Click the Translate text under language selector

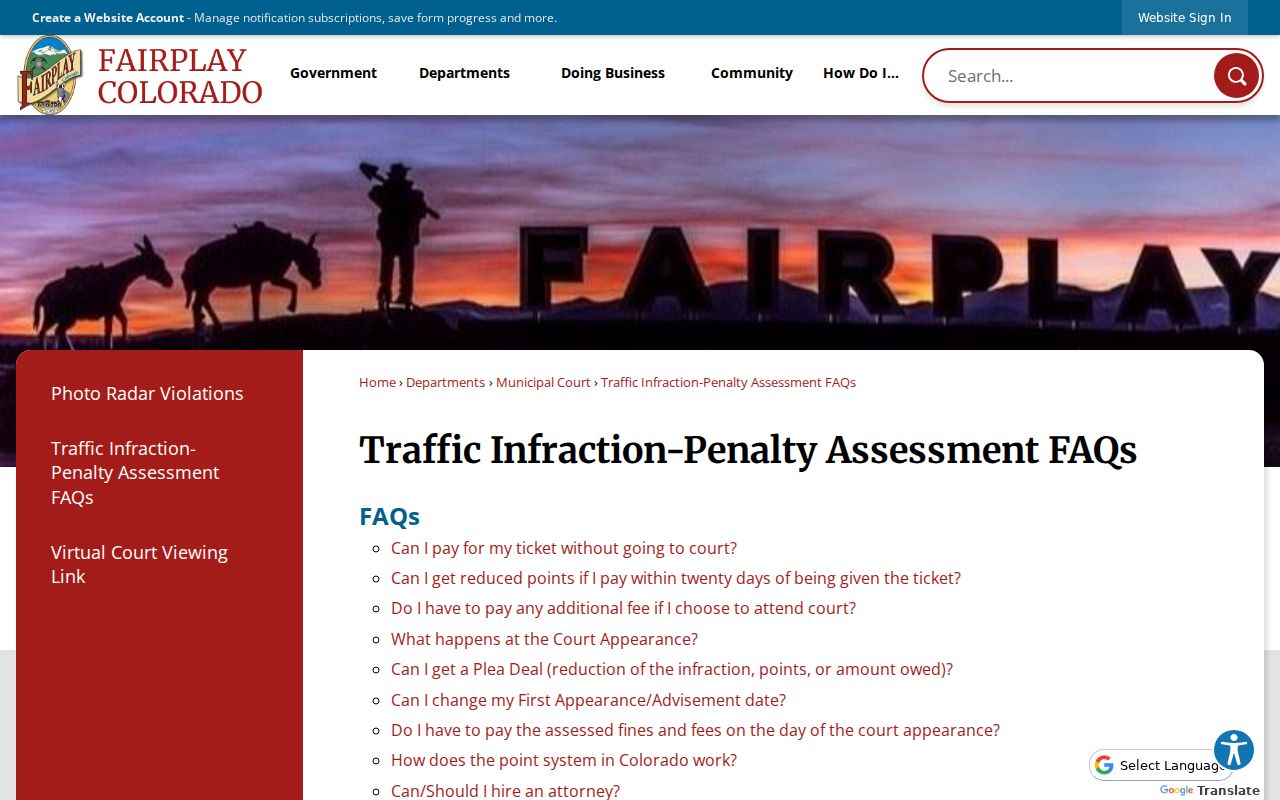coord(1228,791)
